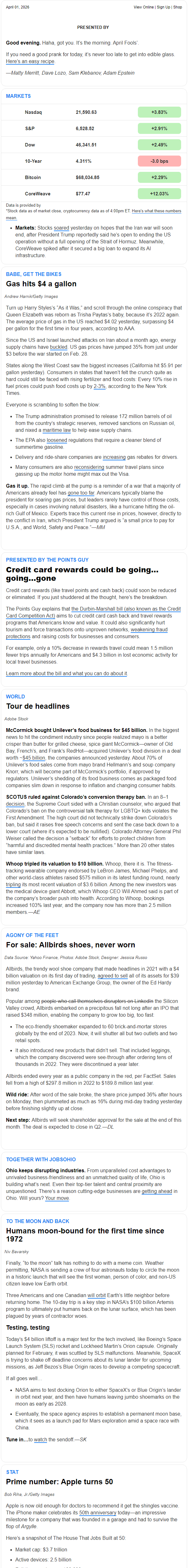Open the View Online link
This screenshot has height=1568, width=188.
point(144,7)
